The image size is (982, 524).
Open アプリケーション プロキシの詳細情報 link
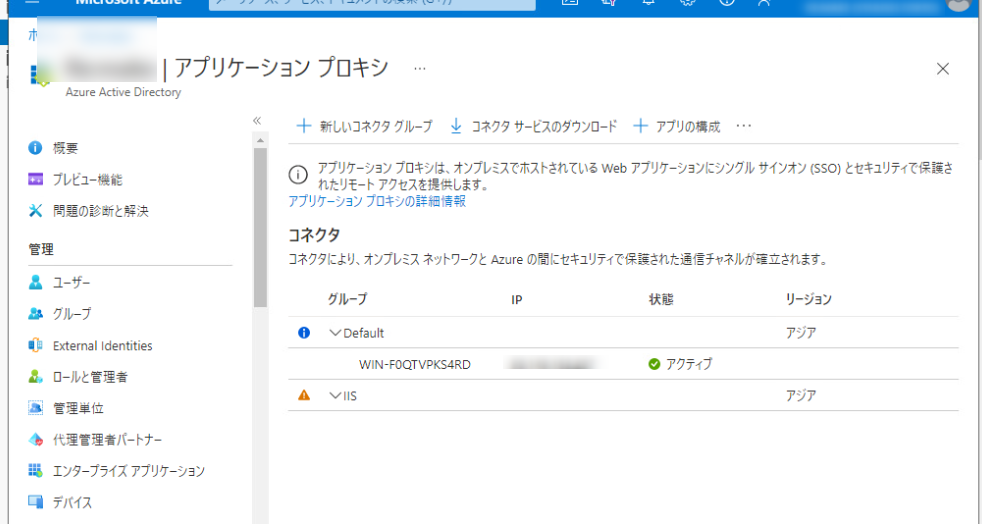pyautogui.click(x=377, y=201)
